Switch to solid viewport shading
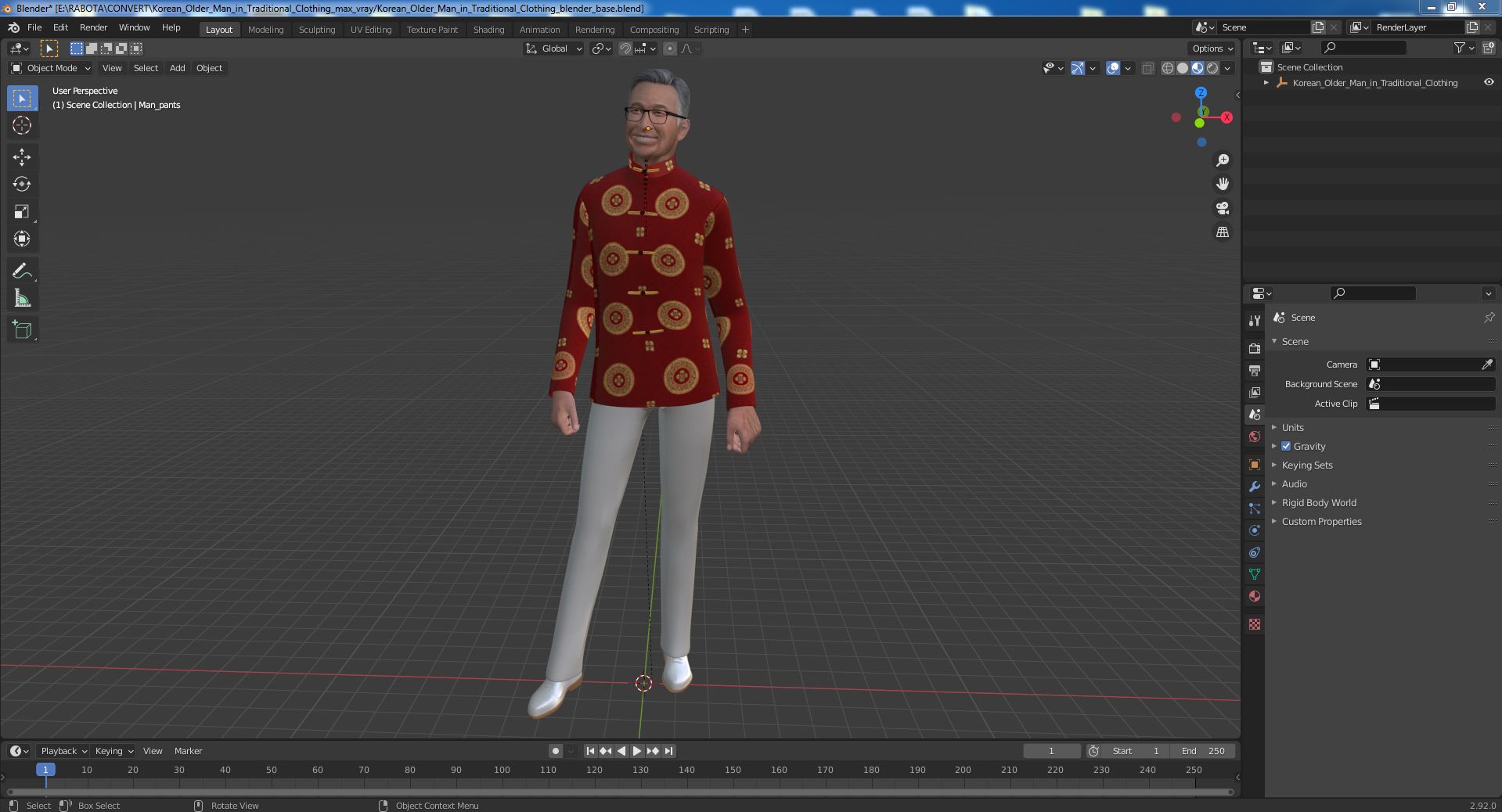 (x=1183, y=68)
